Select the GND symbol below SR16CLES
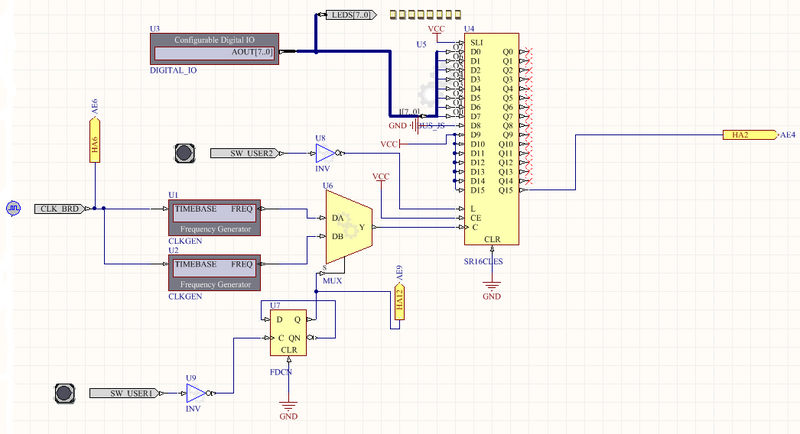Screen dimensions: 800x434 coord(492,287)
